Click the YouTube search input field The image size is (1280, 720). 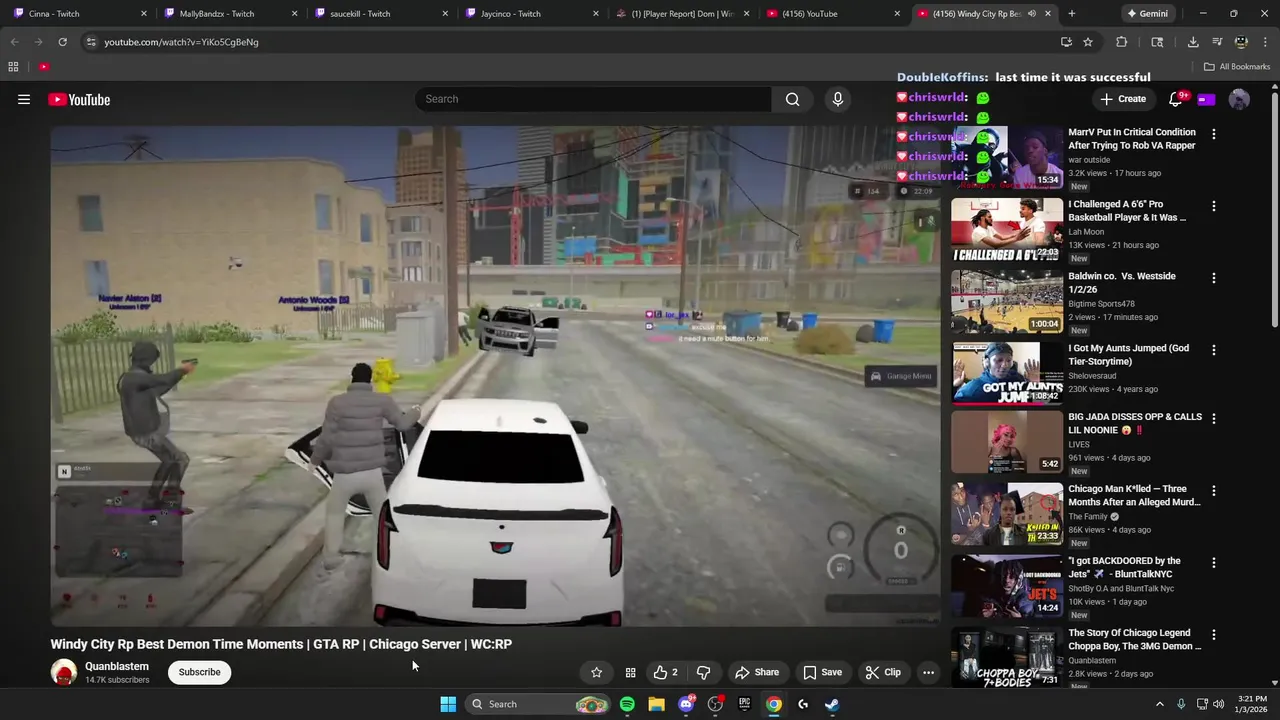point(593,99)
